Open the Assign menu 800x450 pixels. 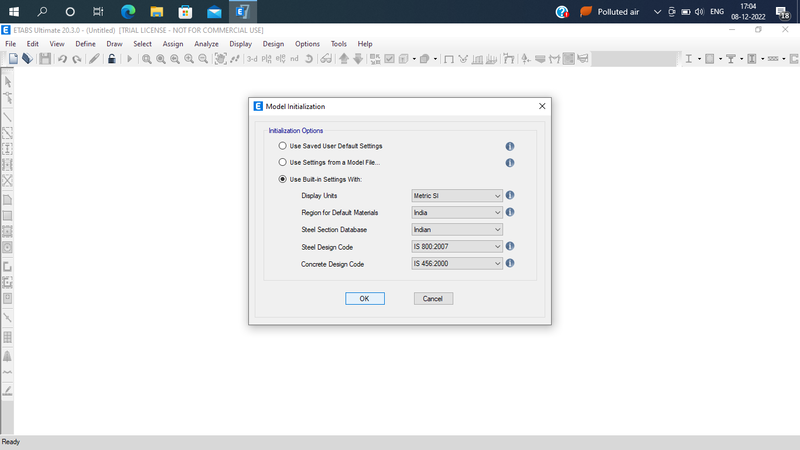point(173,44)
